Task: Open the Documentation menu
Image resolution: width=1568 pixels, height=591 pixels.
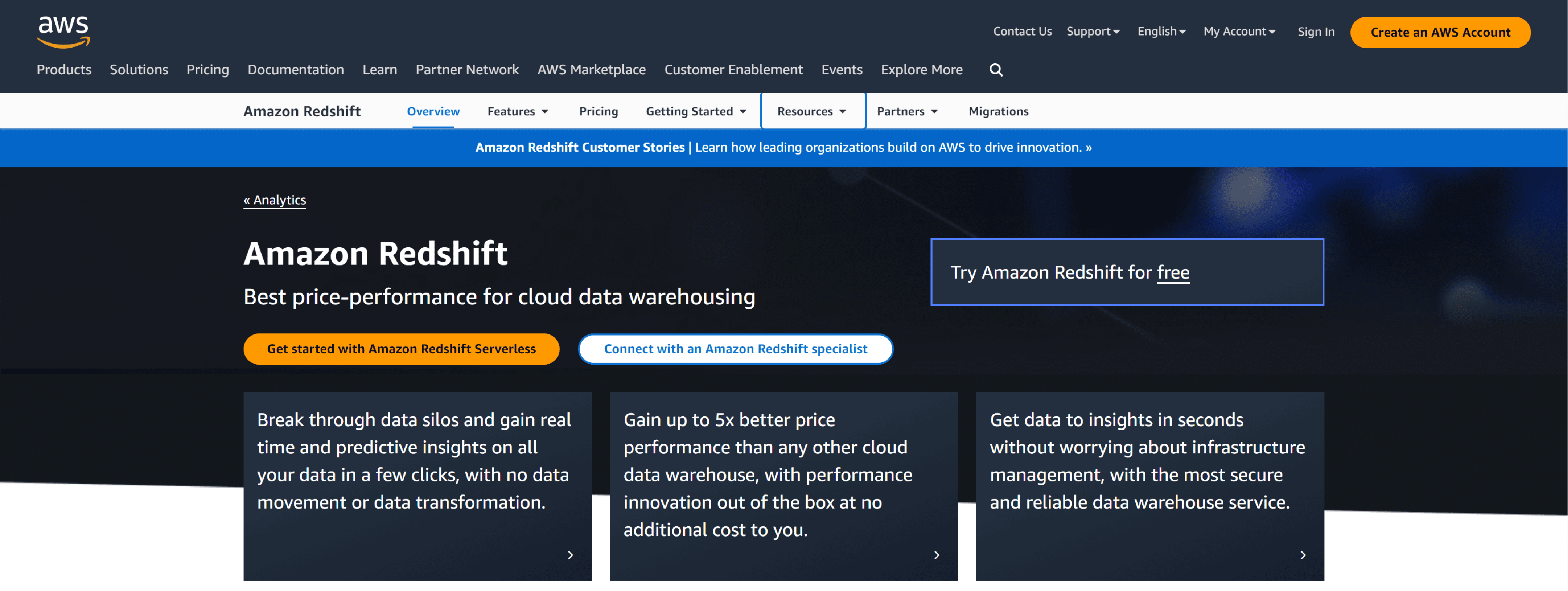Action: coord(296,70)
